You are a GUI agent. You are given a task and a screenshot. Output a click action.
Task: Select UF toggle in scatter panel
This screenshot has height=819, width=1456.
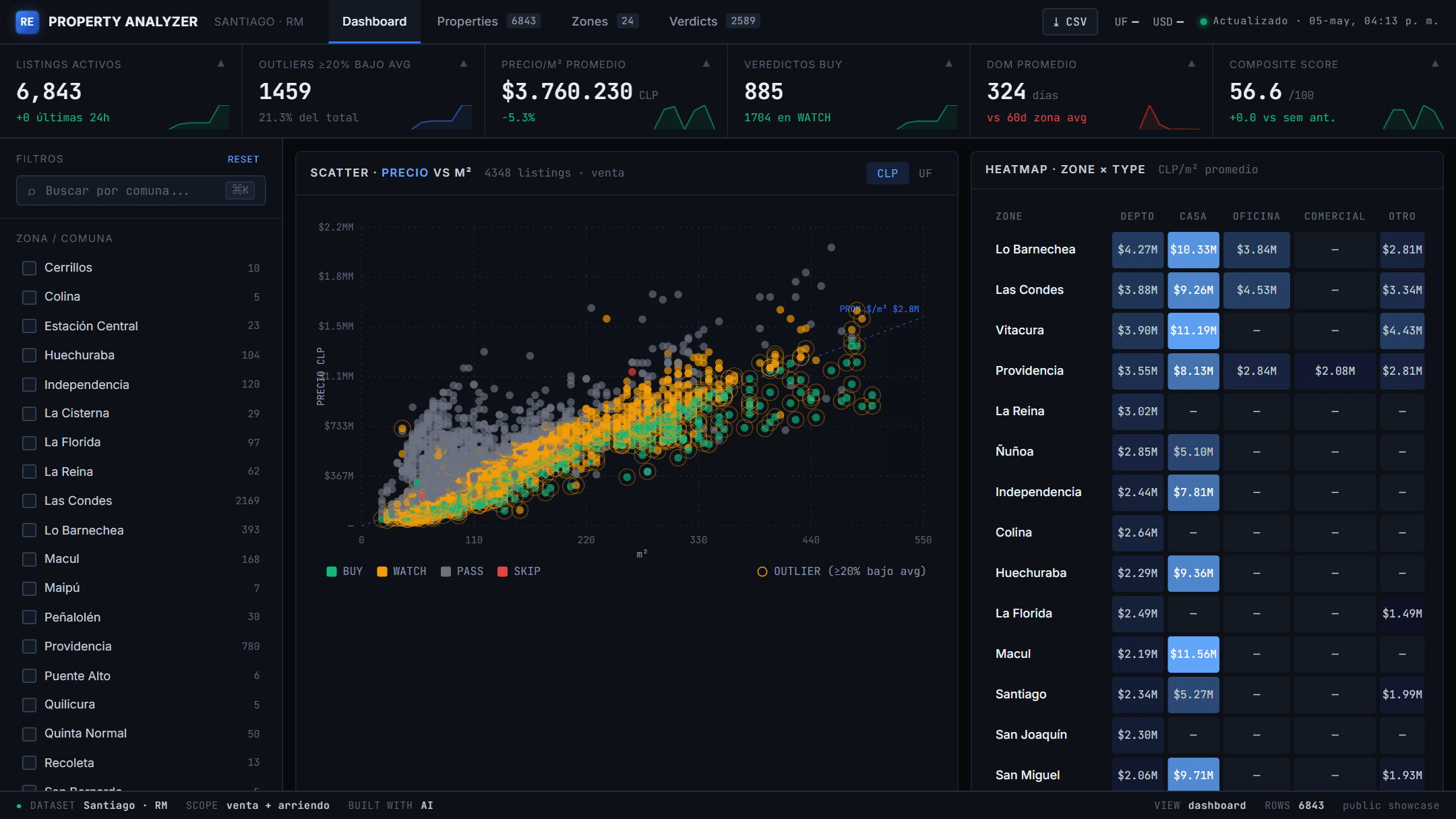pos(925,173)
